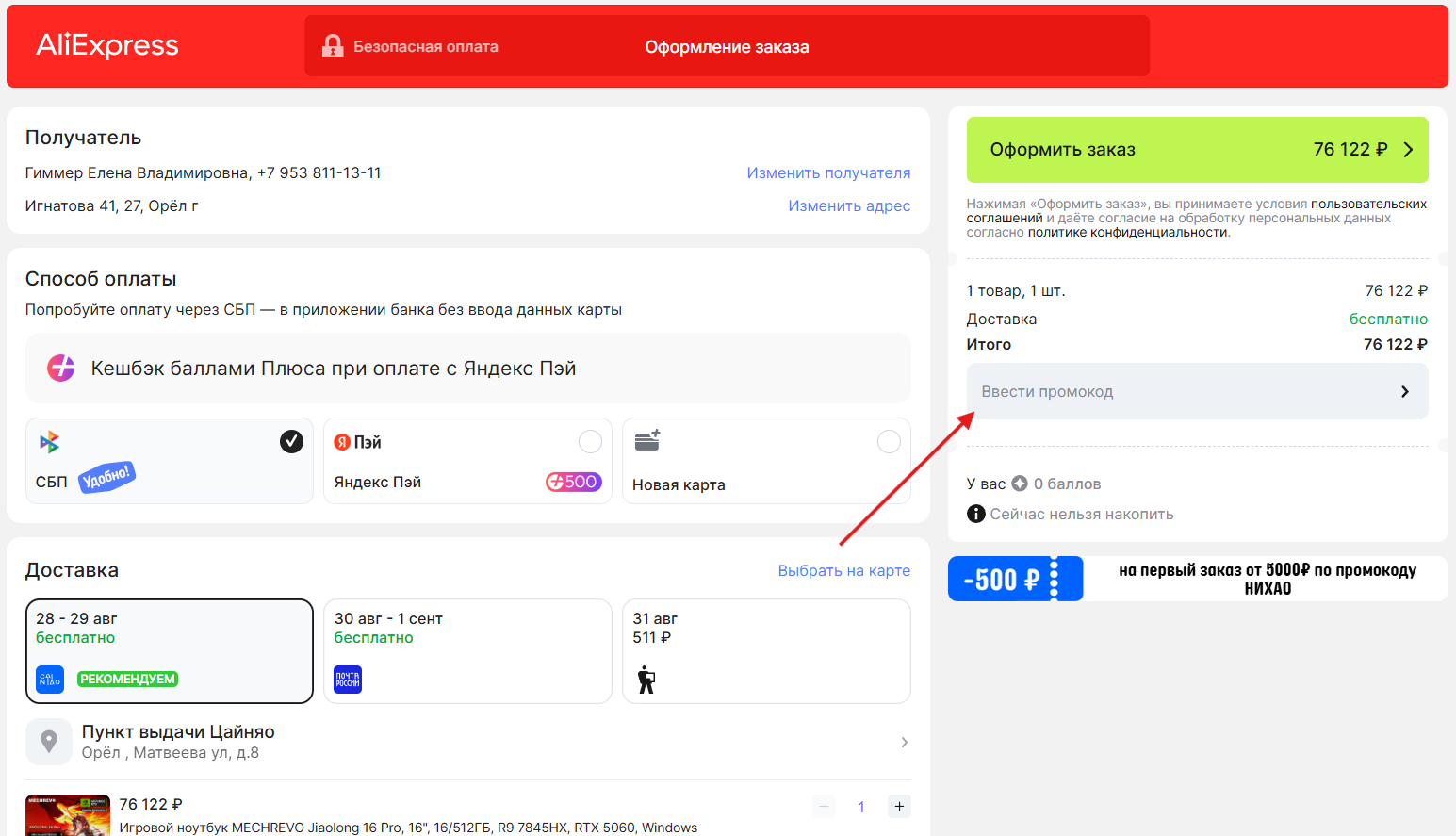This screenshot has height=836, width=1456.
Task: Click the -500 ₽ promo coupon
Action: (x=1016, y=579)
